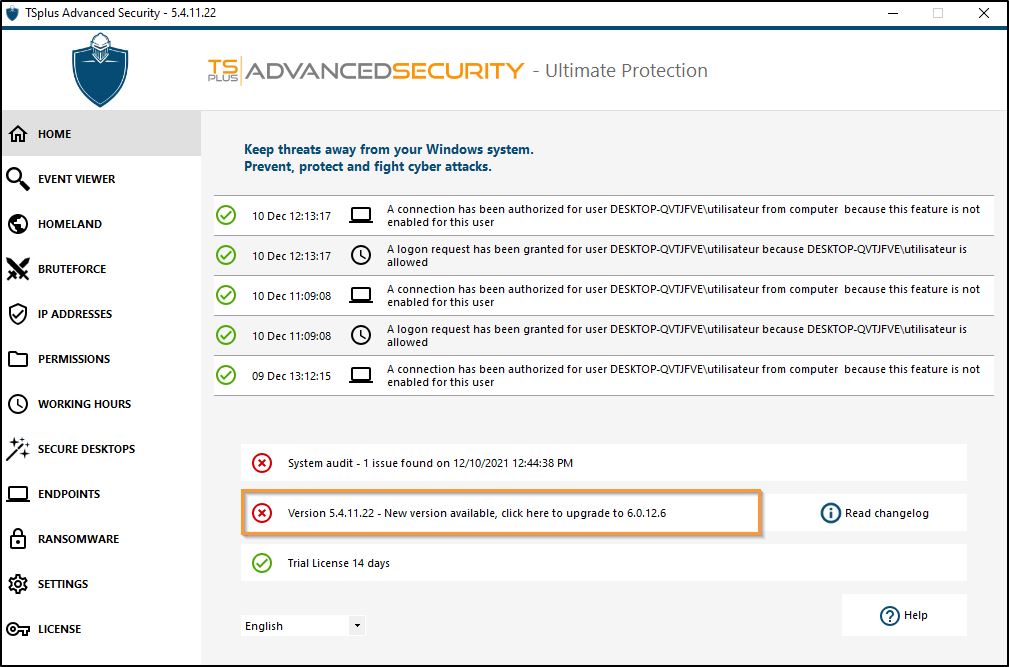Switch to the Home tab

(x=18, y=133)
